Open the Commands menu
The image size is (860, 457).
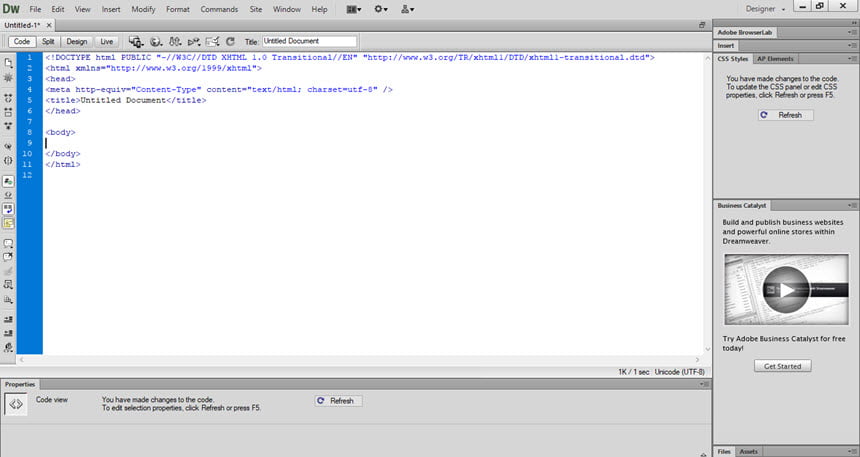click(219, 9)
